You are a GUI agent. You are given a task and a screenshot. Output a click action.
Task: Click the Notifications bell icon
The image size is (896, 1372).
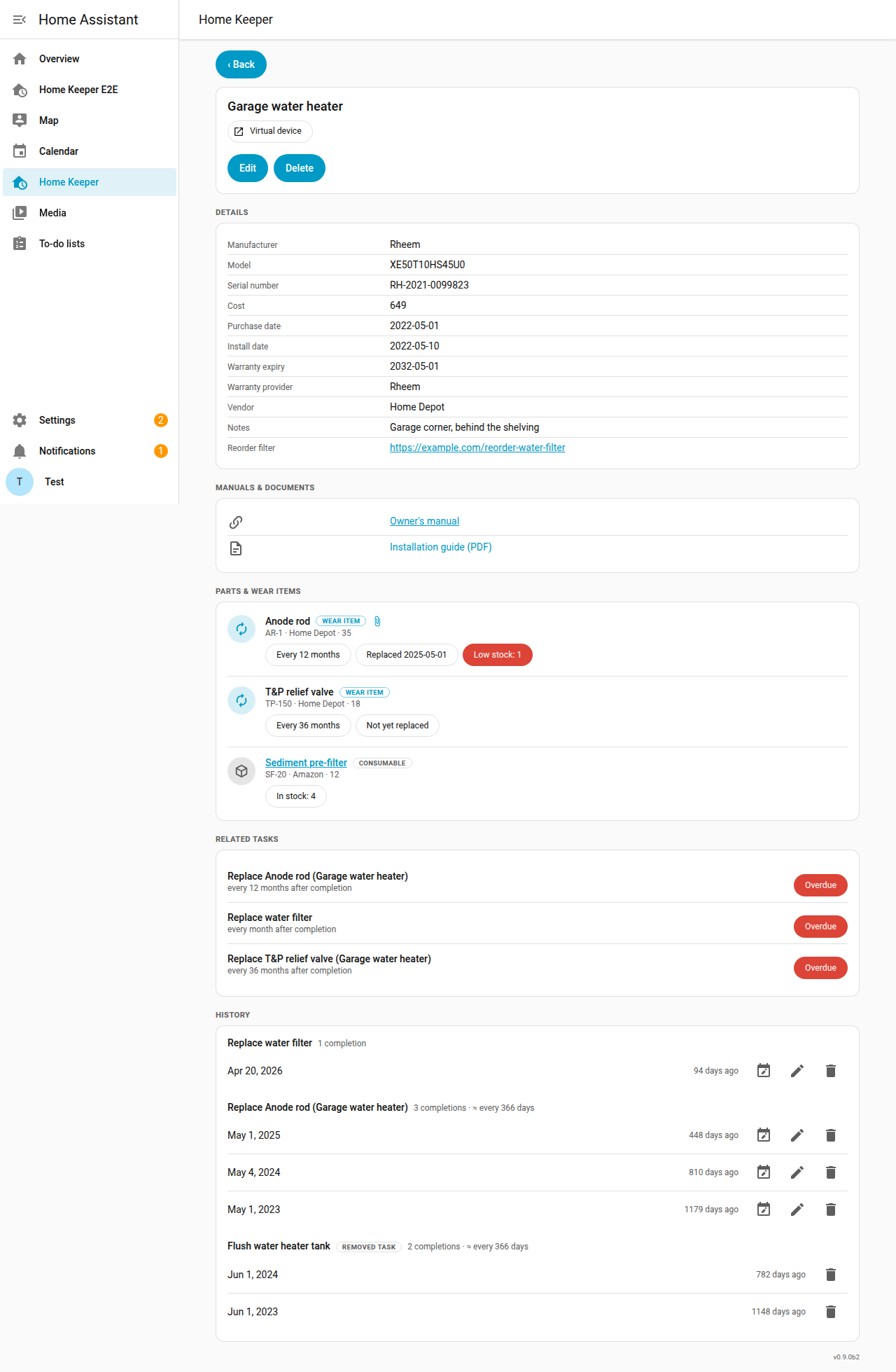coord(20,451)
